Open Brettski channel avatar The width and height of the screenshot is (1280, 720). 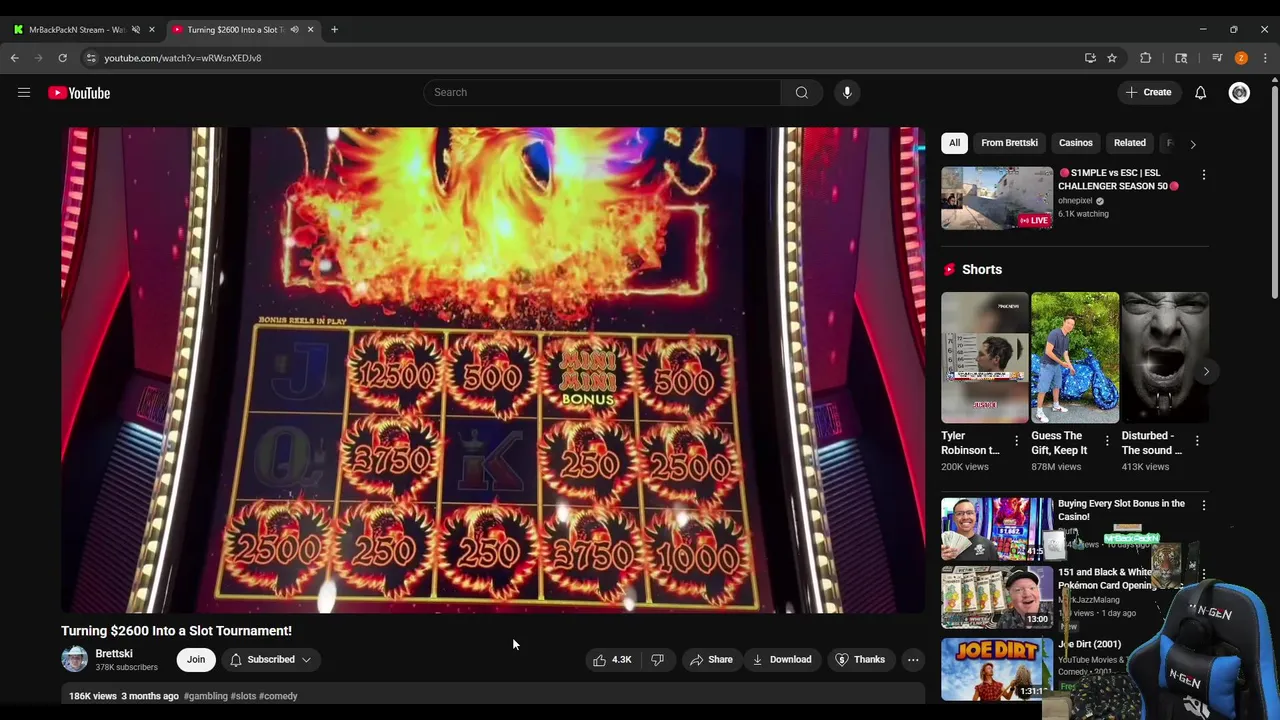pos(75,660)
